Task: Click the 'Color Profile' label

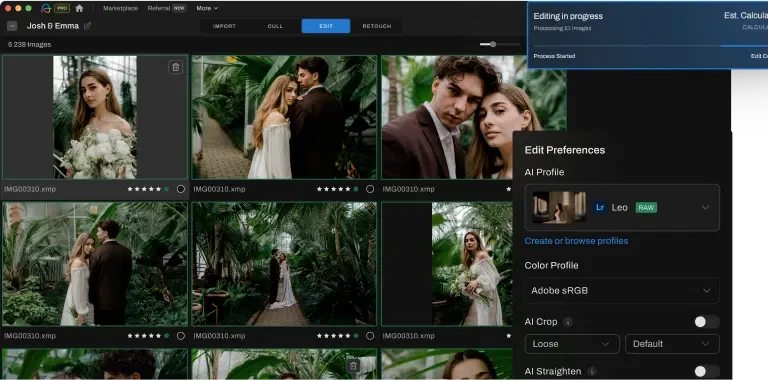Action: pos(551,265)
